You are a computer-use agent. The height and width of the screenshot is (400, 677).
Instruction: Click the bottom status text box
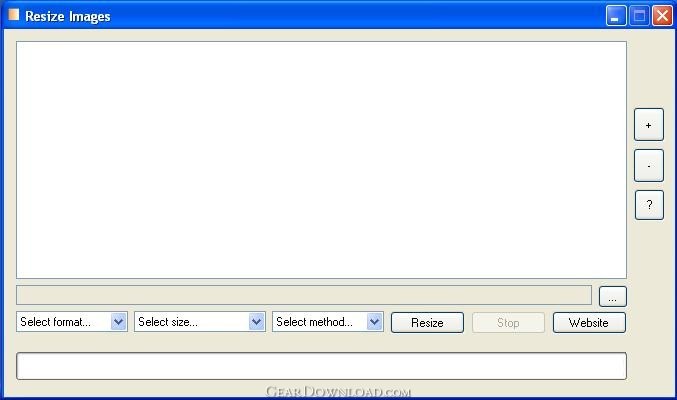click(321, 366)
